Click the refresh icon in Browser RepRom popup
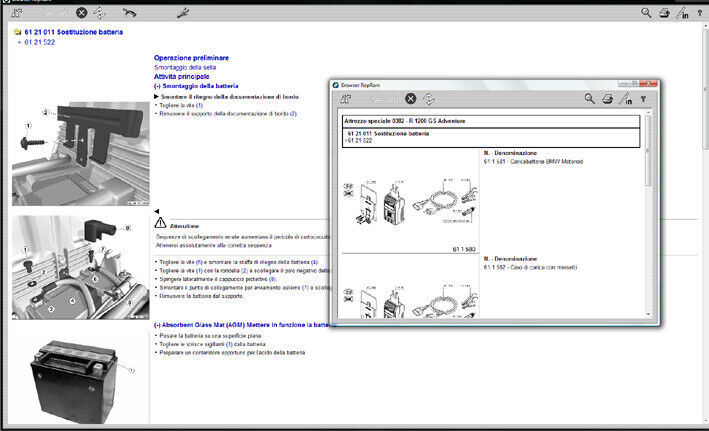 pos(428,99)
